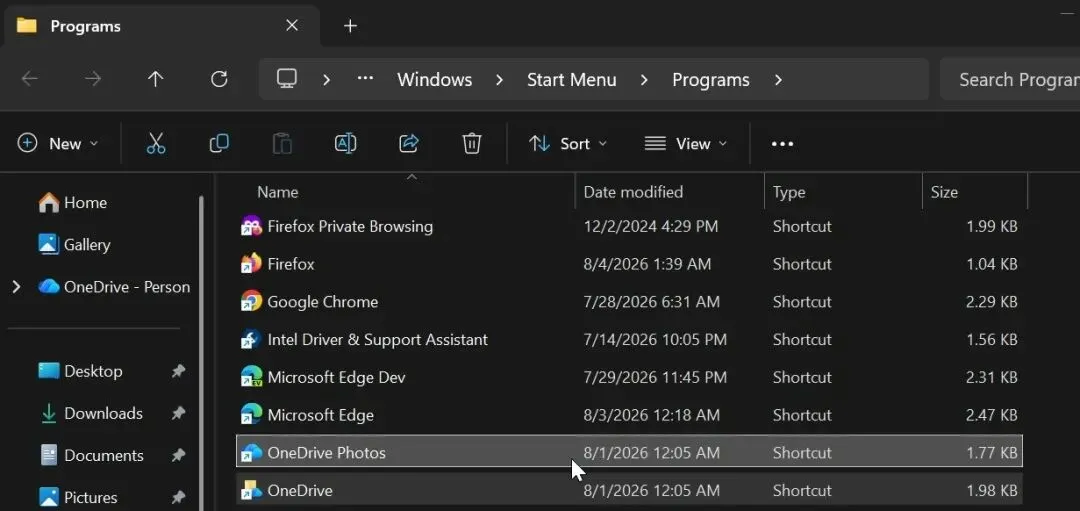The height and width of the screenshot is (511, 1080).
Task: Click the OneDrive shortcut icon in file list
Action: tap(251, 490)
